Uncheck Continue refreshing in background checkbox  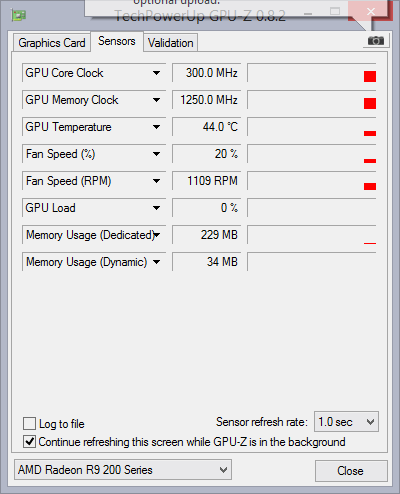(29, 442)
